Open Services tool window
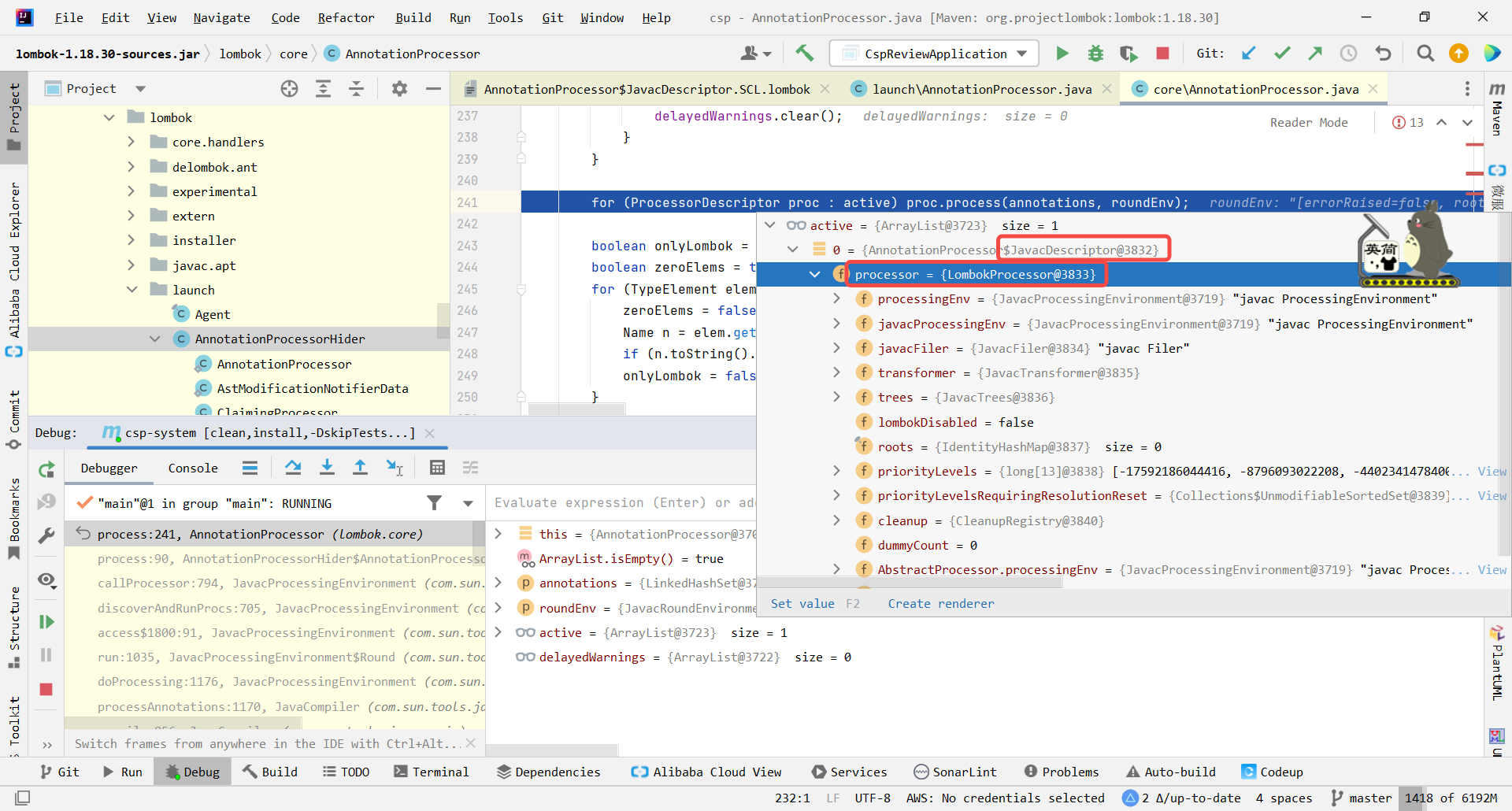 [x=849, y=772]
